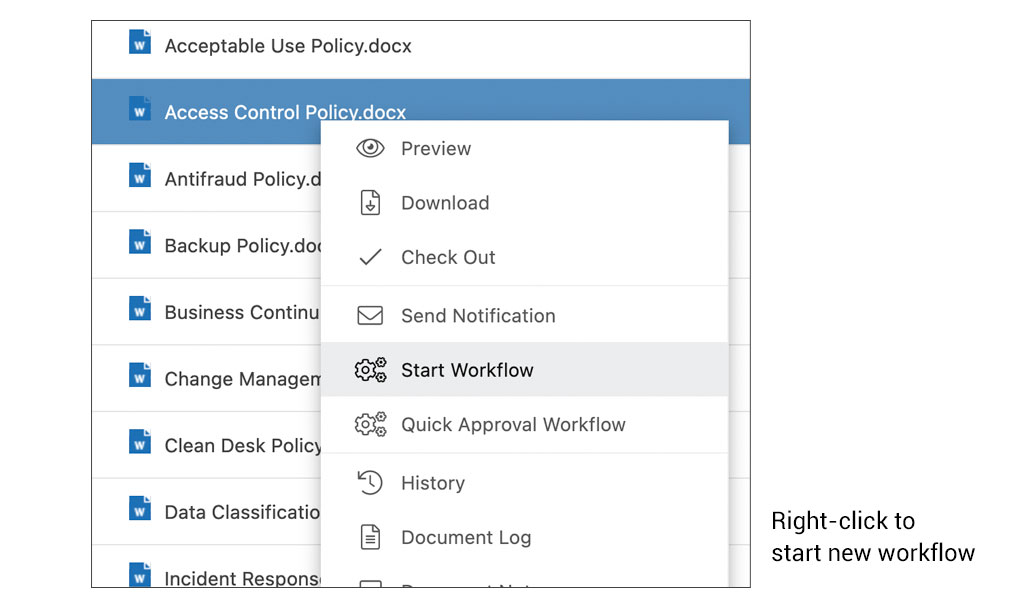Click Word icon of Backup Policy file

[140, 242]
